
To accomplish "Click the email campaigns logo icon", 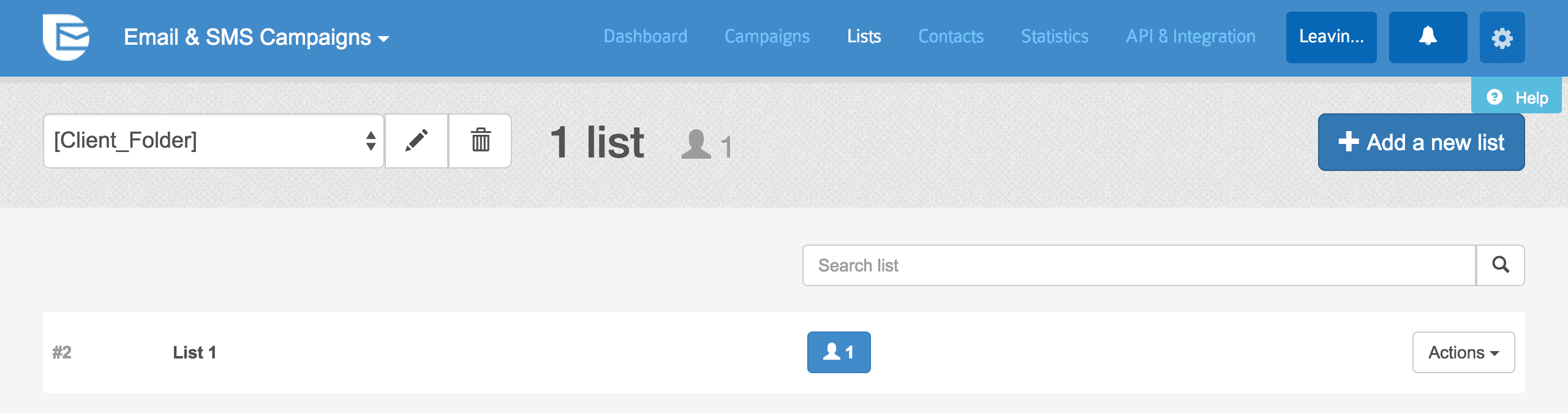I will click(x=67, y=37).
